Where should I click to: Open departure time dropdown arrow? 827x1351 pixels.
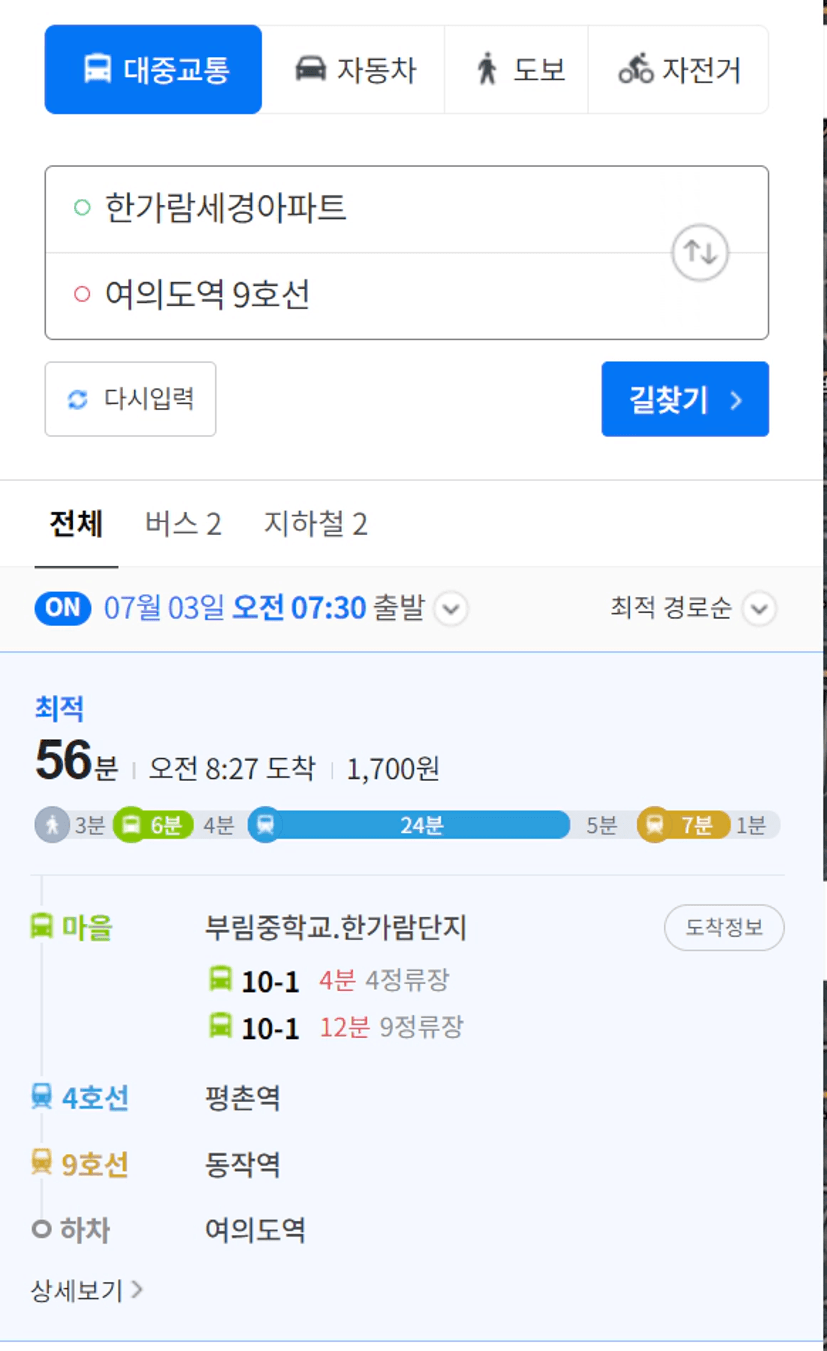coord(451,608)
